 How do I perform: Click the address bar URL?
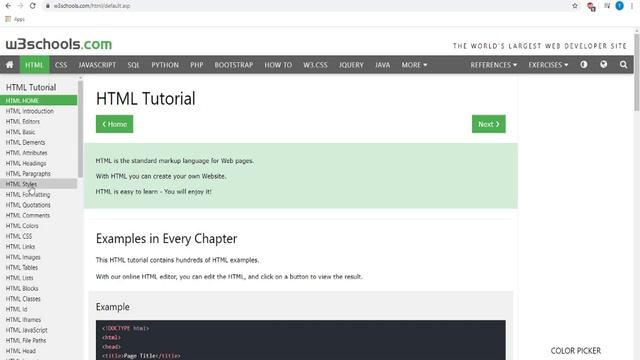click(x=92, y=6)
